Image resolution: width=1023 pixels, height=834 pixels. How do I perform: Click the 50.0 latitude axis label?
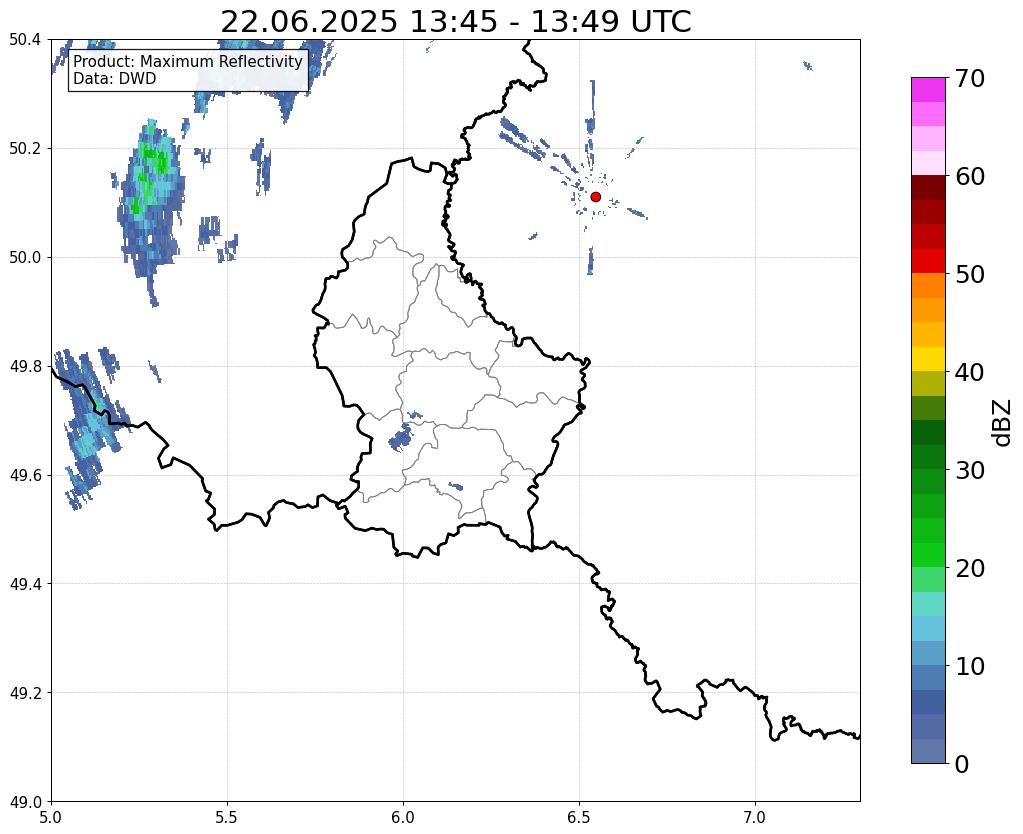25,258
